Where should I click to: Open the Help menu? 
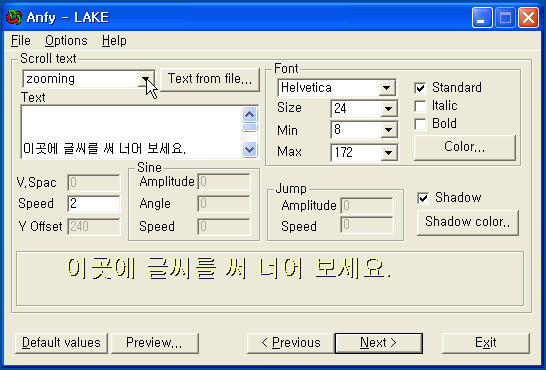pos(114,41)
